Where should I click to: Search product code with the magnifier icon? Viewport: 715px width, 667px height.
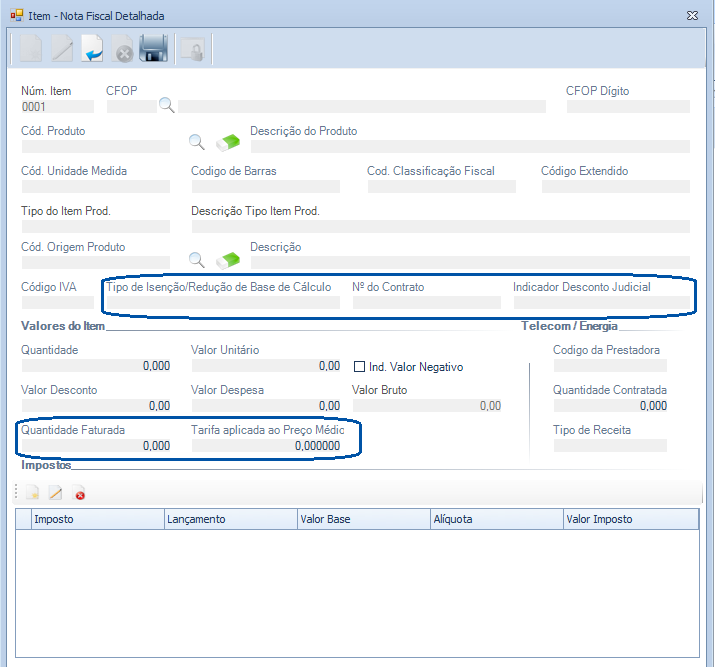(x=197, y=142)
